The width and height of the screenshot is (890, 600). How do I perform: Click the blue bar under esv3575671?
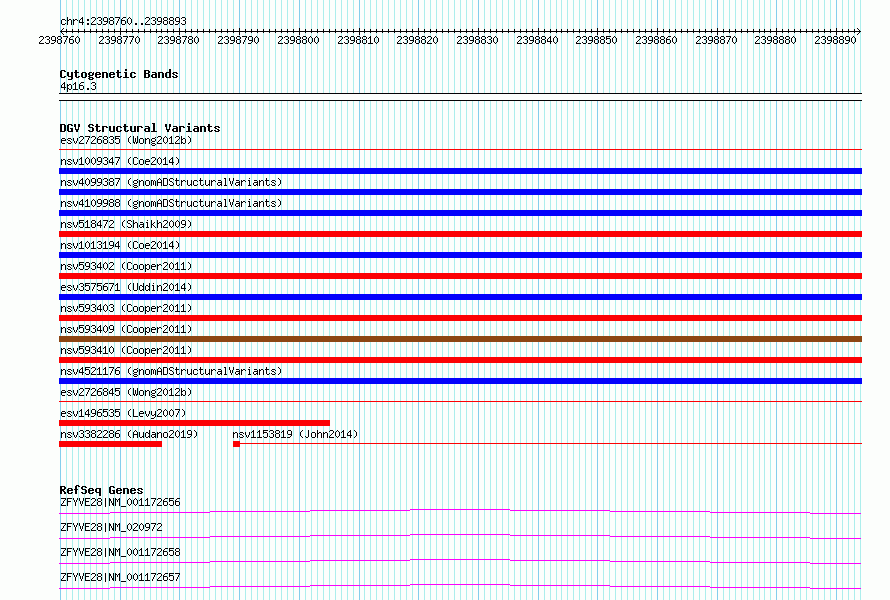tap(460, 297)
